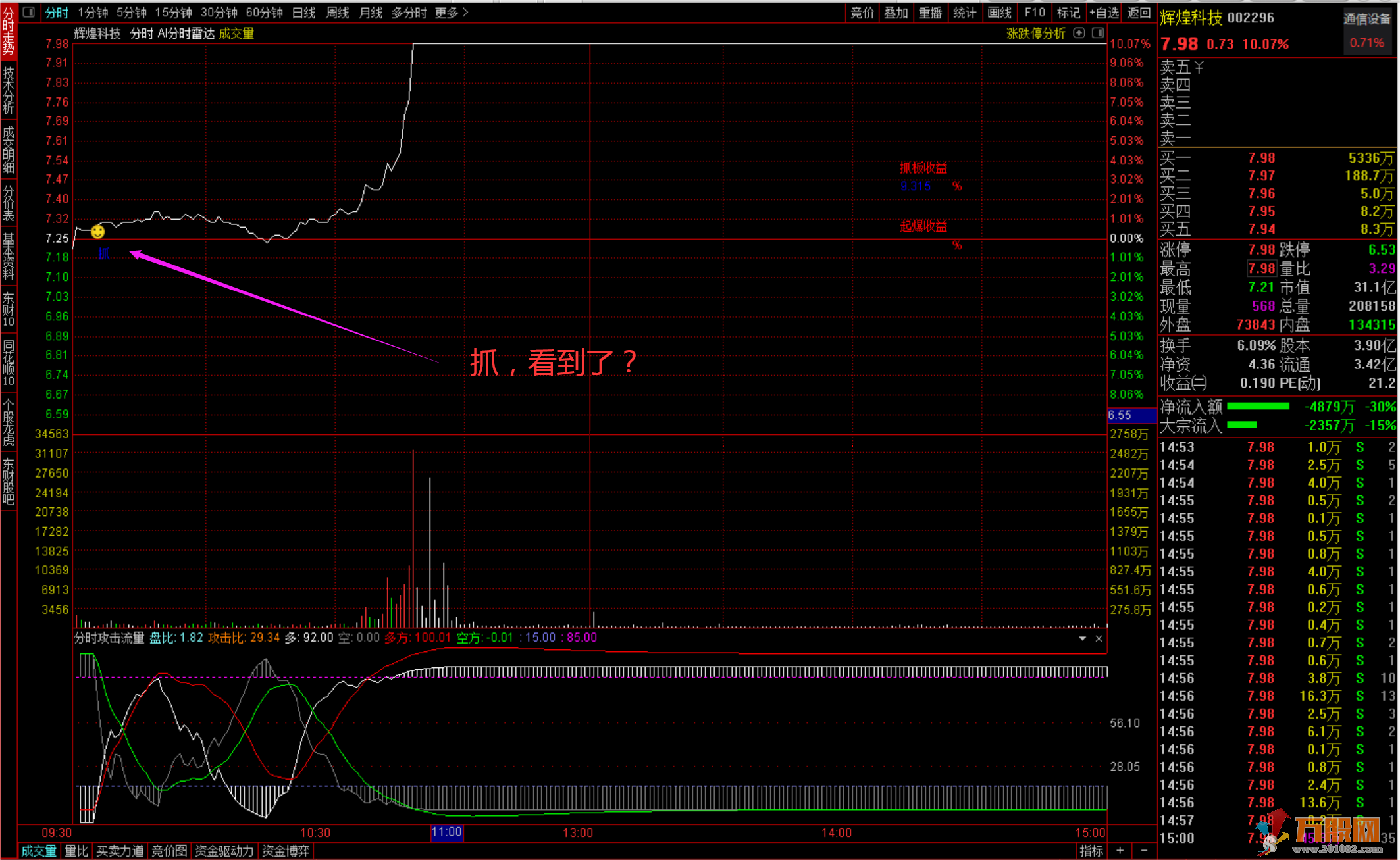Click the 重播 replay button
The image size is (1400, 860).
(x=930, y=13)
